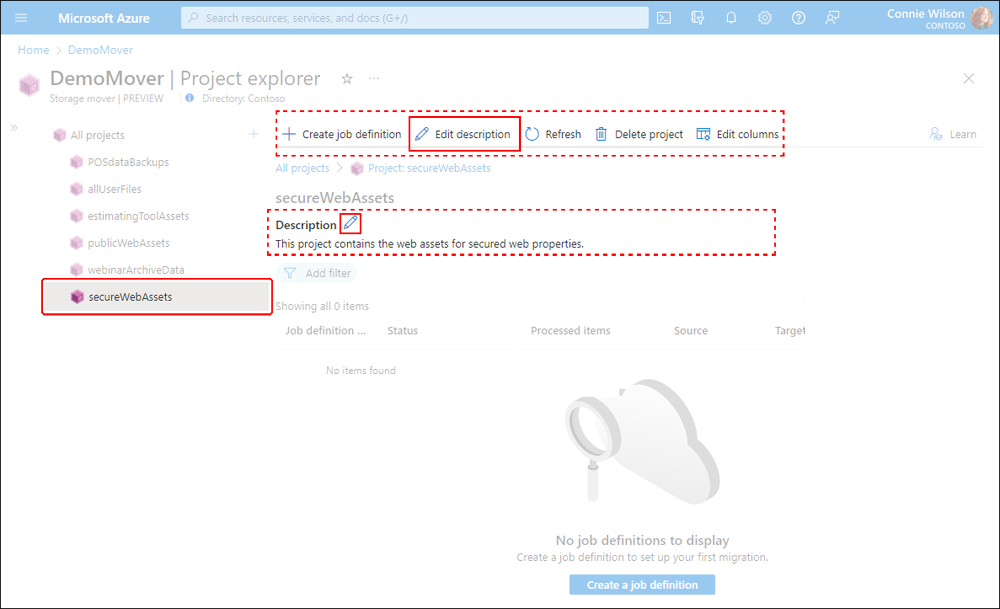Open Edit columns

(x=737, y=134)
